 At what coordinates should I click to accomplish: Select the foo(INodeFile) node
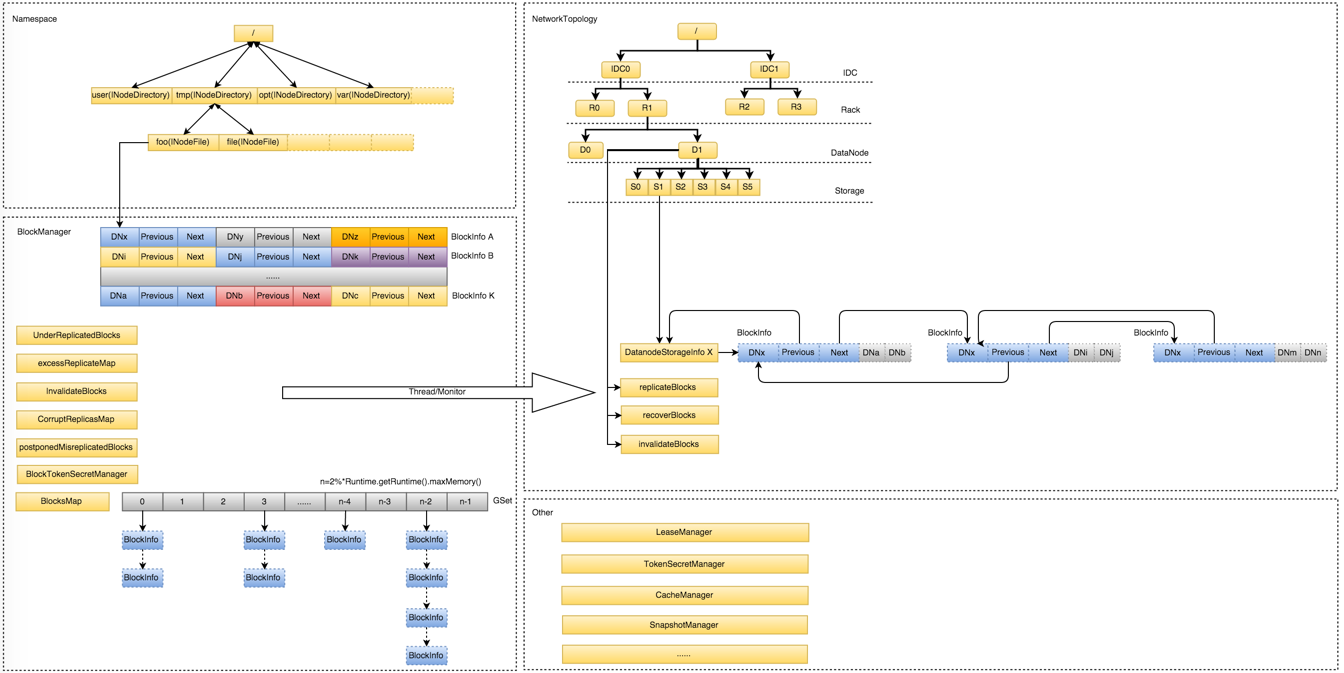(183, 143)
